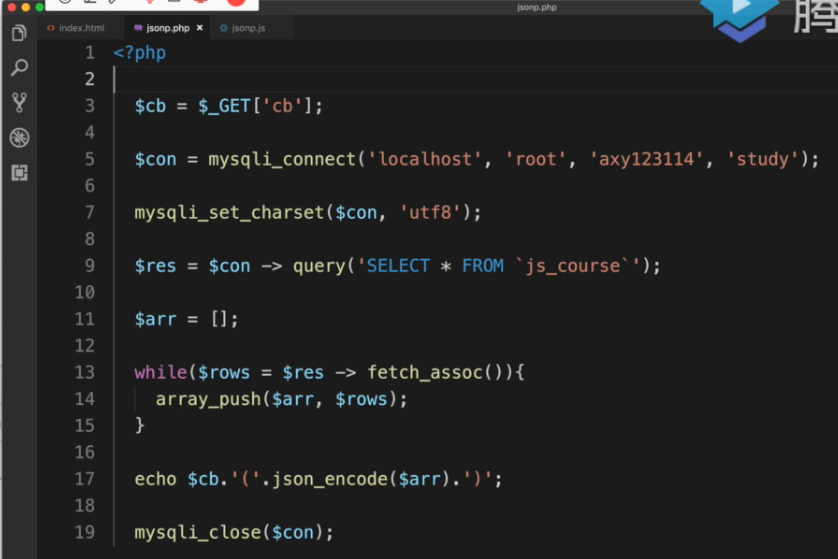The width and height of the screenshot is (838, 559).
Task: Click the green maximize window button
Action: 40,7
